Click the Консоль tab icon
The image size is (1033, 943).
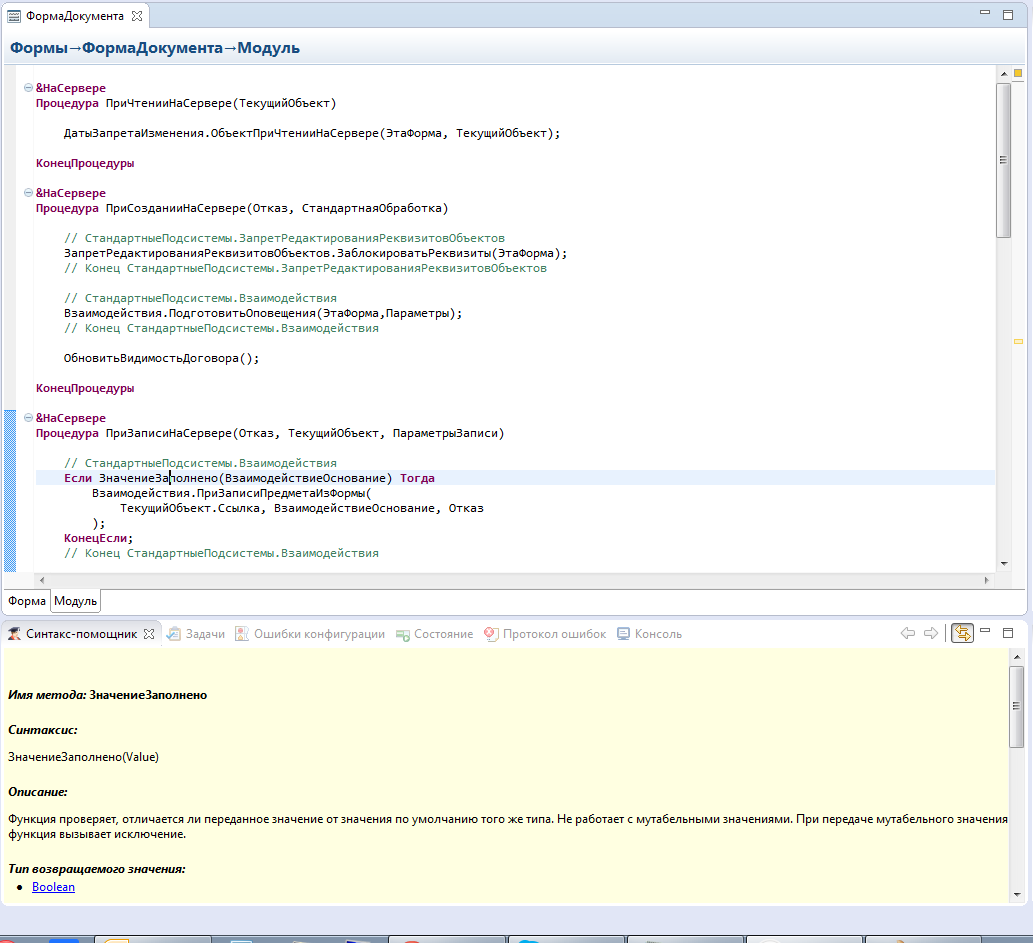pyautogui.click(x=623, y=634)
